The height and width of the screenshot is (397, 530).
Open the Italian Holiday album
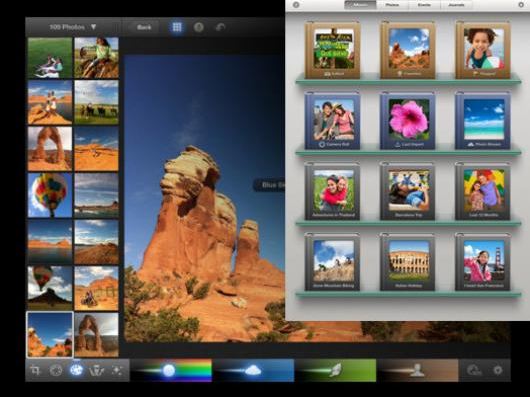click(408, 262)
